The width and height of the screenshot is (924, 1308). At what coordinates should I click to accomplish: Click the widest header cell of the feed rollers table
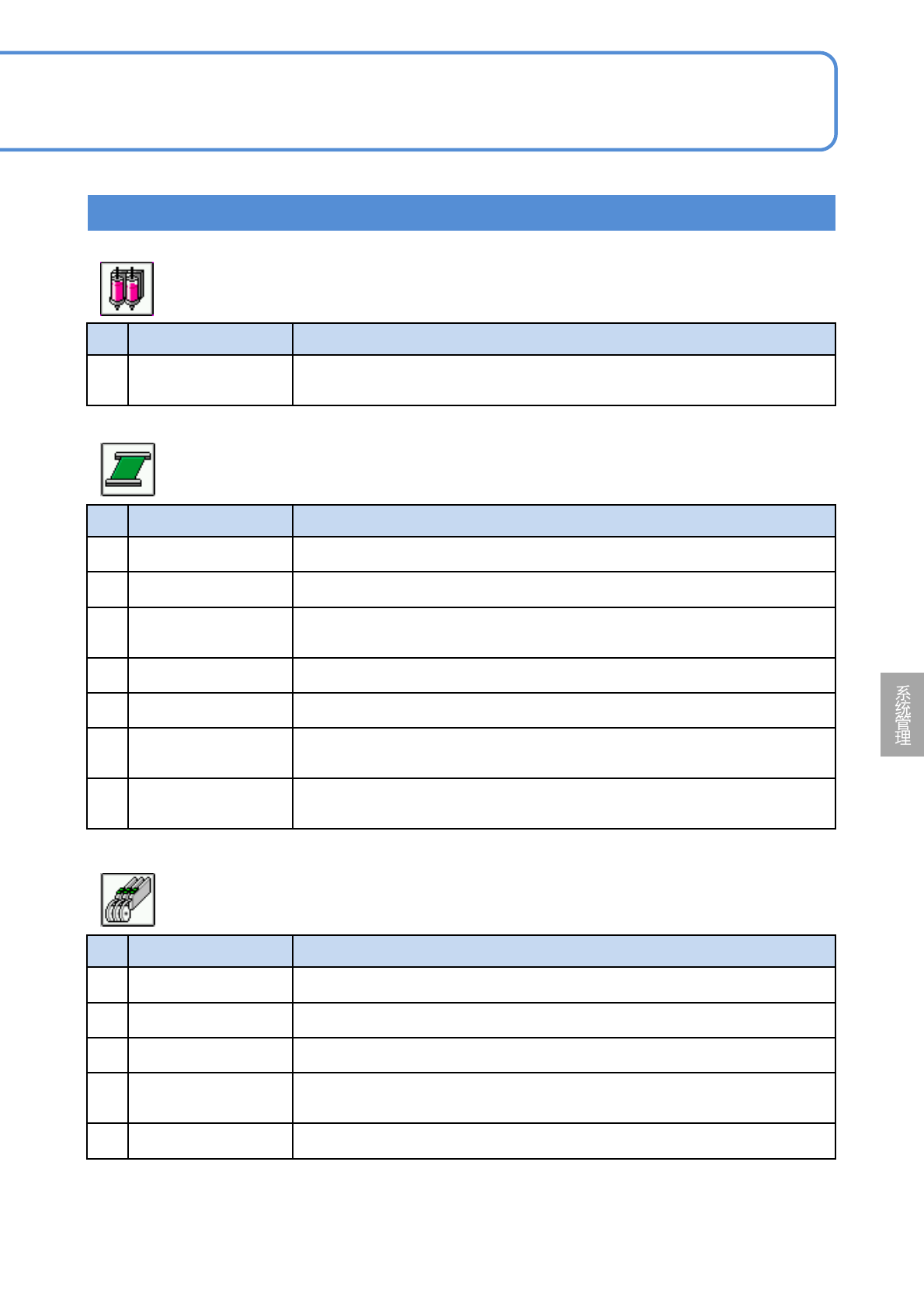tap(564, 951)
